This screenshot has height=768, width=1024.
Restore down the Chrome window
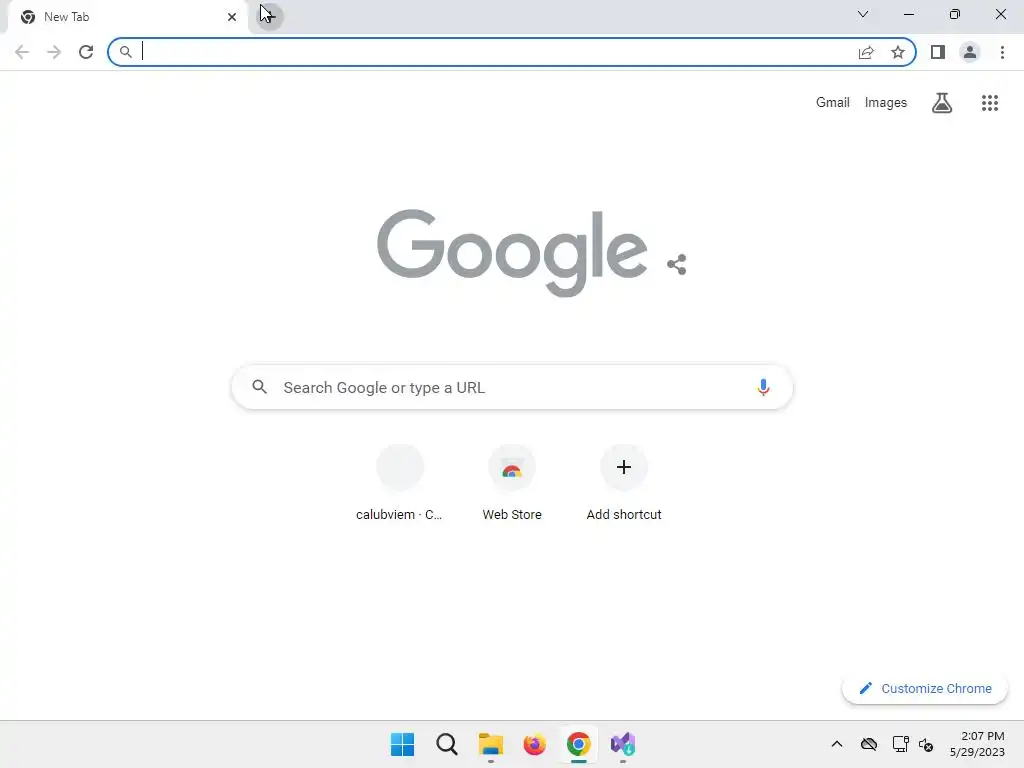(x=955, y=14)
